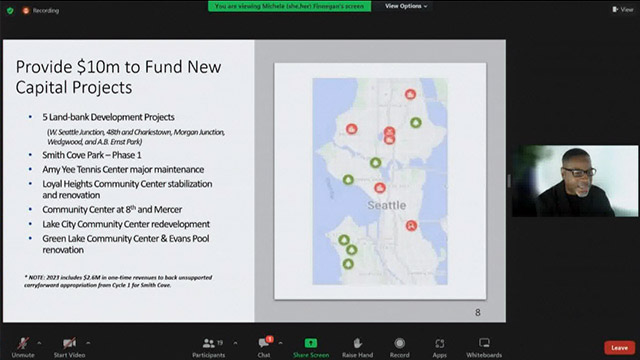The height and width of the screenshot is (360, 640).
Task: Leave the meeting
Action: (x=620, y=348)
